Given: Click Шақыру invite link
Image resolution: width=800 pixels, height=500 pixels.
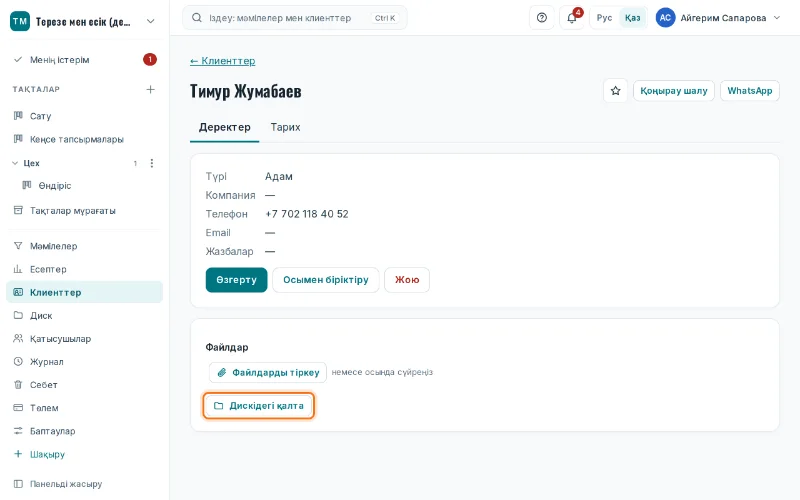Looking at the screenshot, I should point(84,454).
